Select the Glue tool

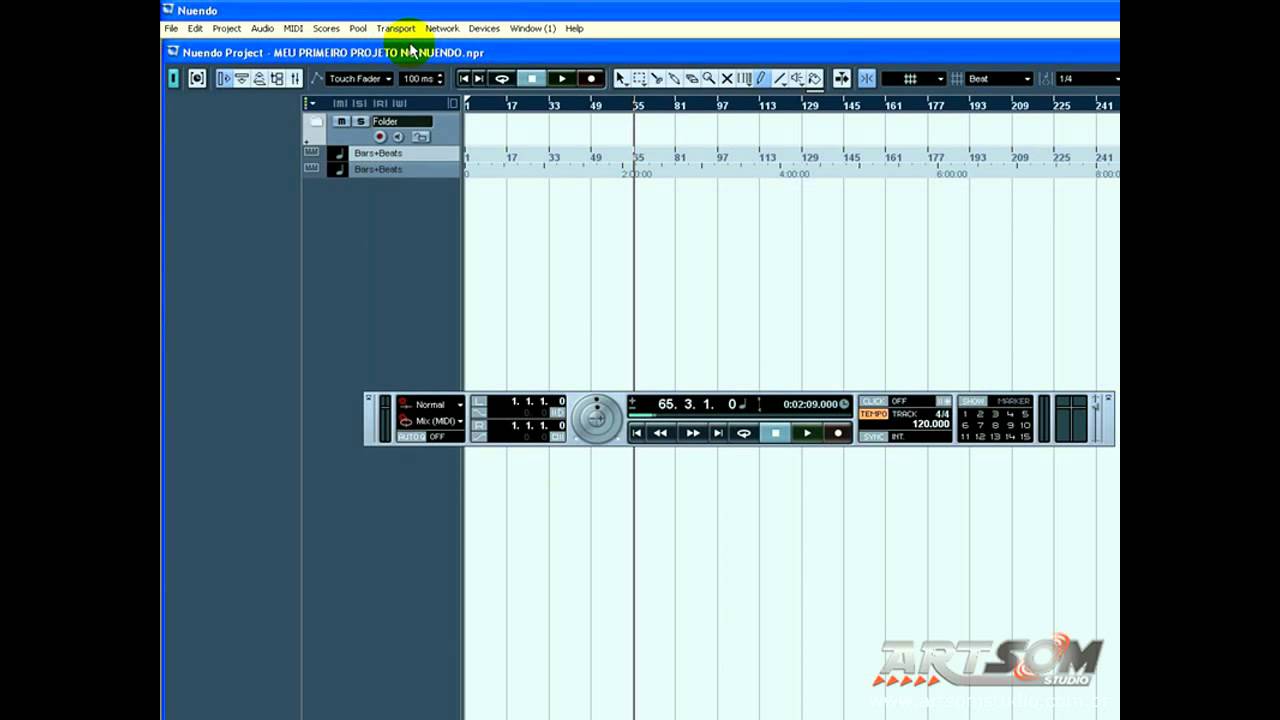pos(674,78)
